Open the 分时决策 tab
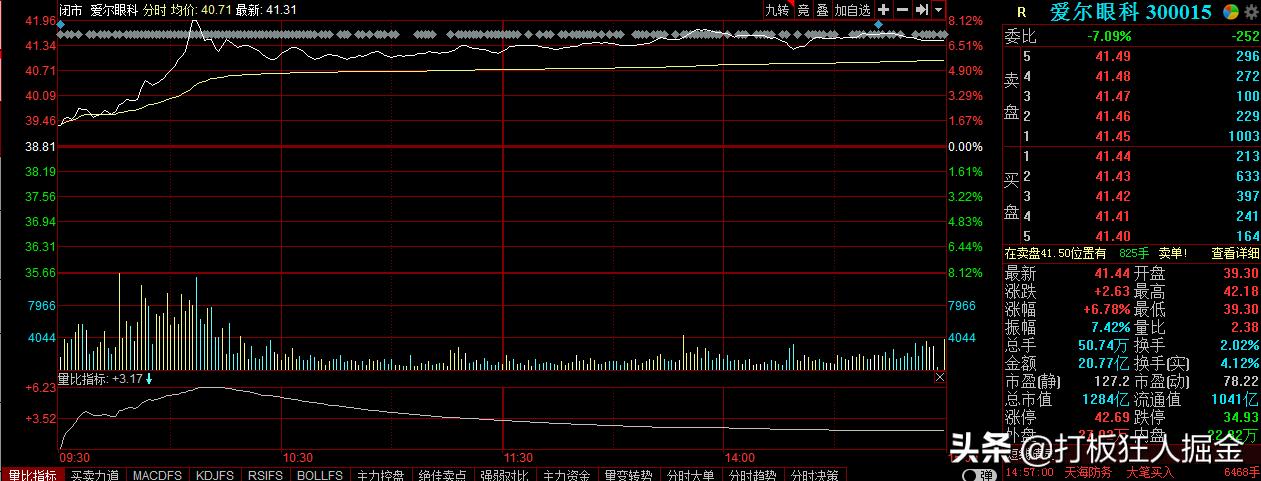The image size is (1261, 481). [x=815, y=475]
